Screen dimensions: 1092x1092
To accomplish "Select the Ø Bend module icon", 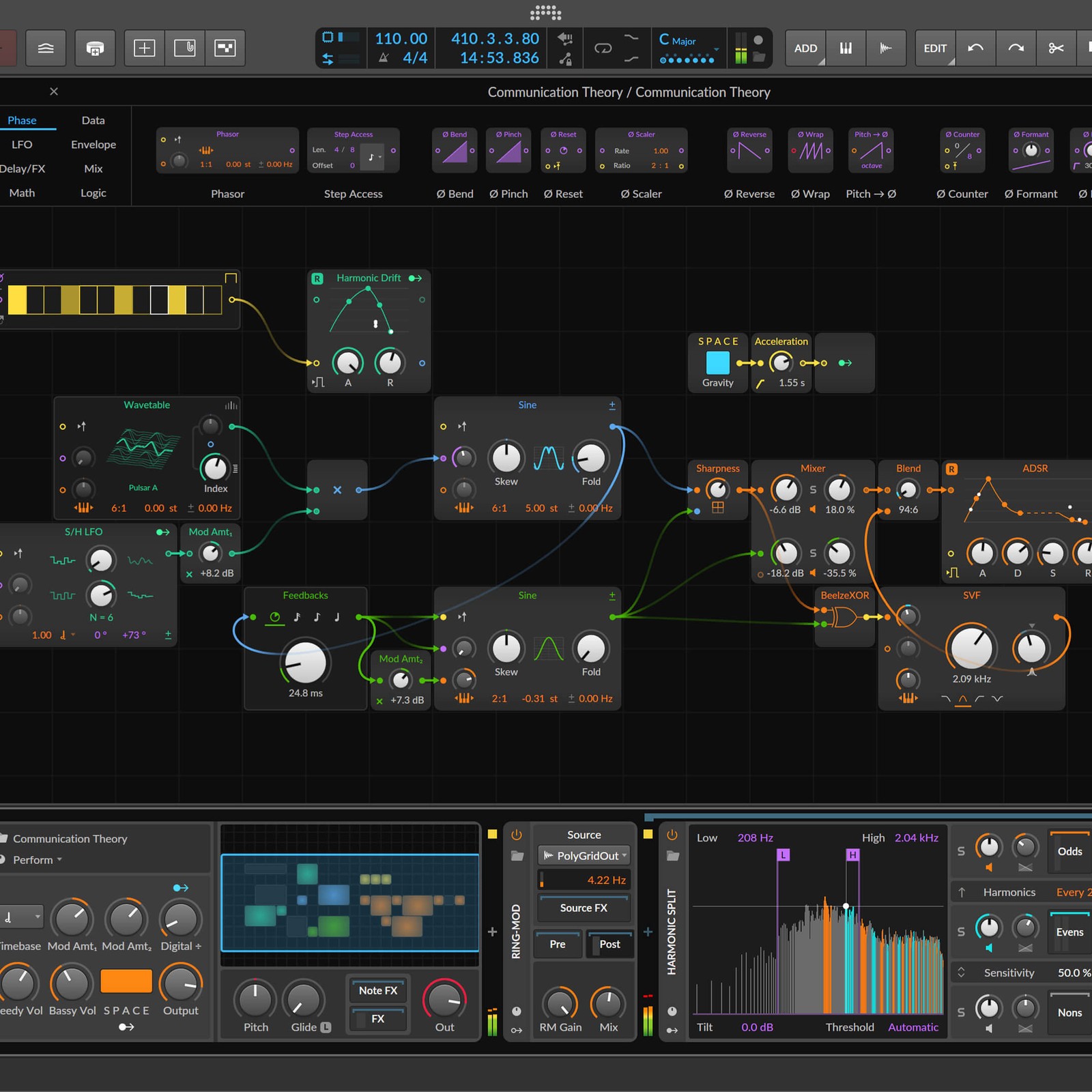I will (x=454, y=150).
